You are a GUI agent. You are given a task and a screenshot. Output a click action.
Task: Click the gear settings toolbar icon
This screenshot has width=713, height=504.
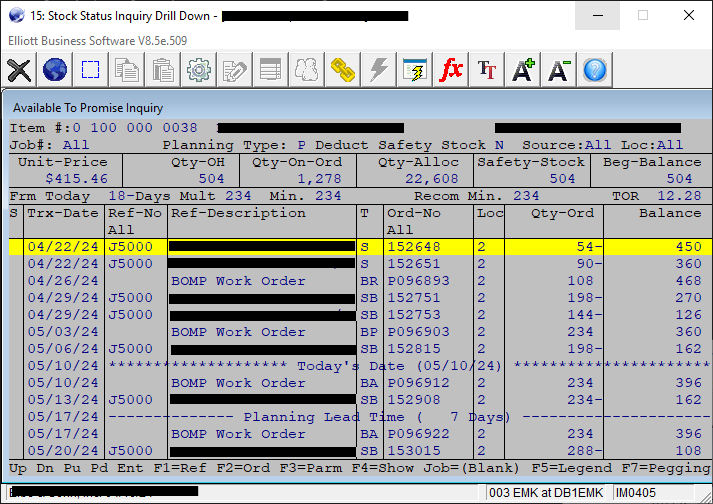(199, 70)
